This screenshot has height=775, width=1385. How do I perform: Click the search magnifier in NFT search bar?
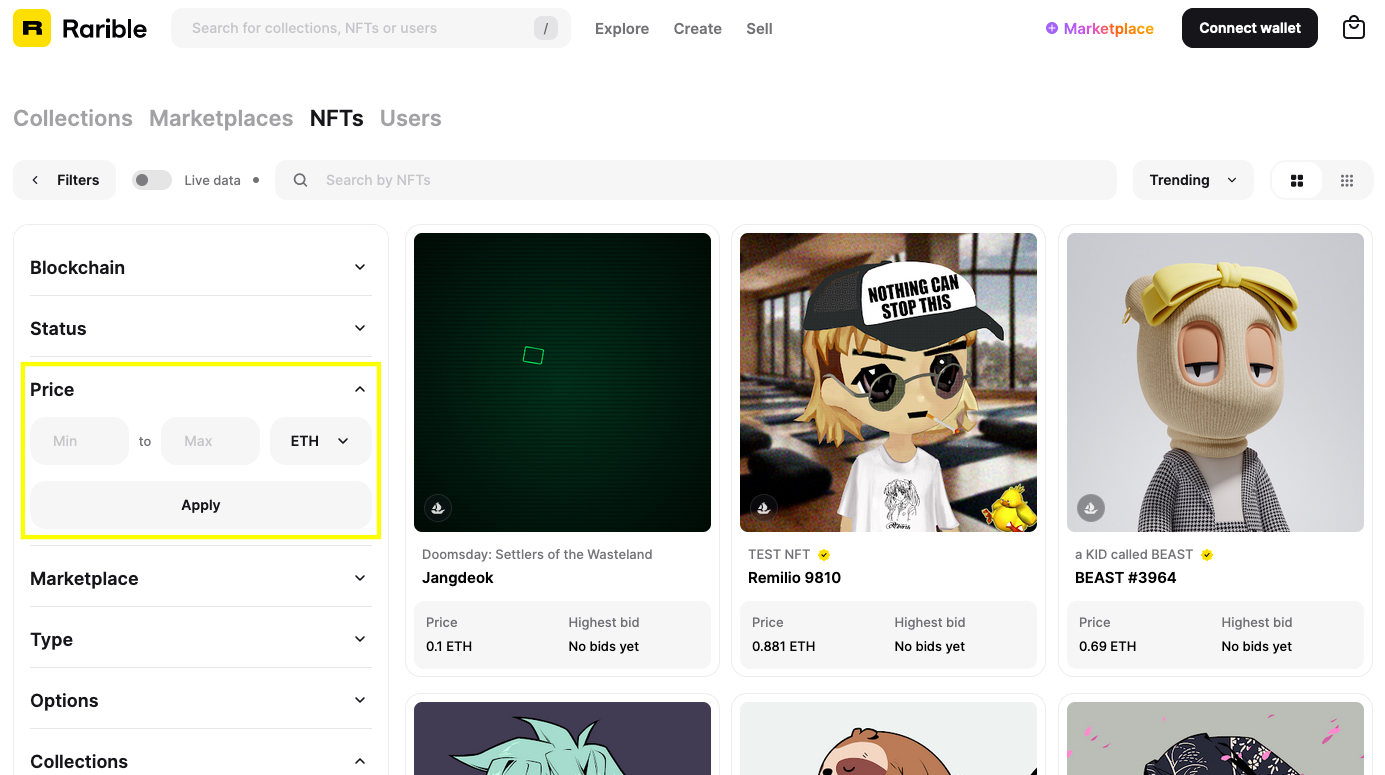point(300,180)
